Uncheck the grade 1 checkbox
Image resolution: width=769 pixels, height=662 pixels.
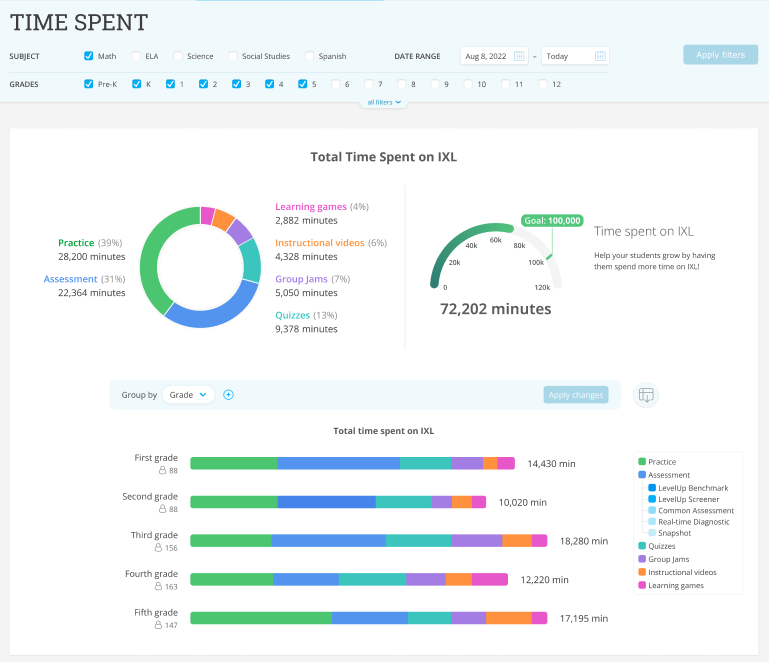[170, 84]
